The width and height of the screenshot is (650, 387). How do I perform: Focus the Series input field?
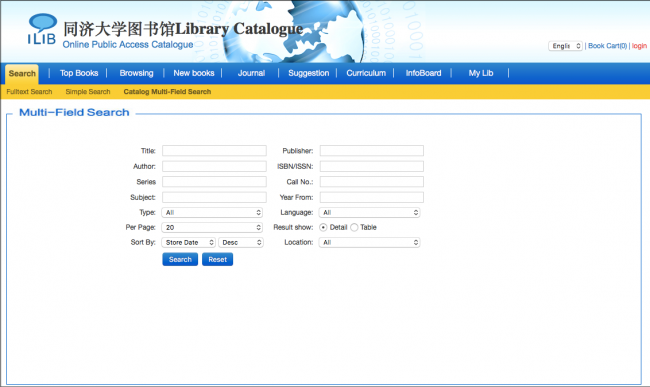[214, 182]
